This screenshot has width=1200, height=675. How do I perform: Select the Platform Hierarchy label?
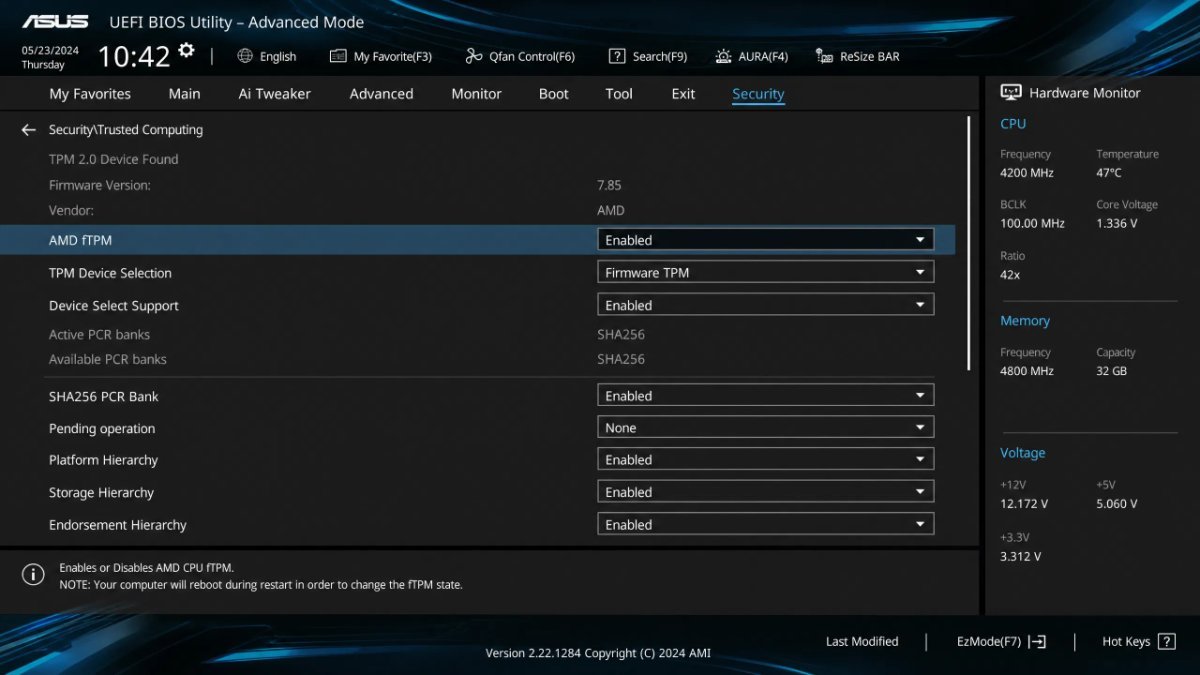pos(104,460)
